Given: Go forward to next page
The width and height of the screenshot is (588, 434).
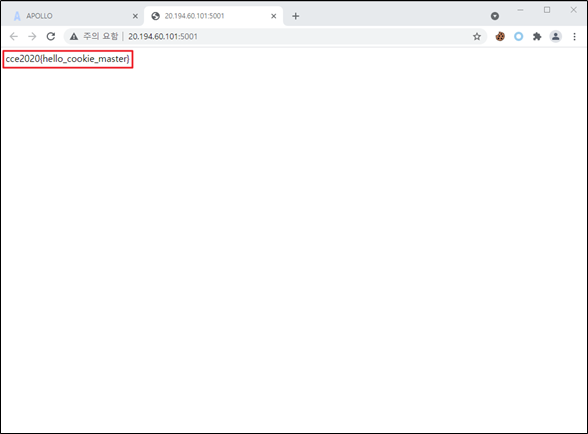Looking at the screenshot, I should [32, 36].
